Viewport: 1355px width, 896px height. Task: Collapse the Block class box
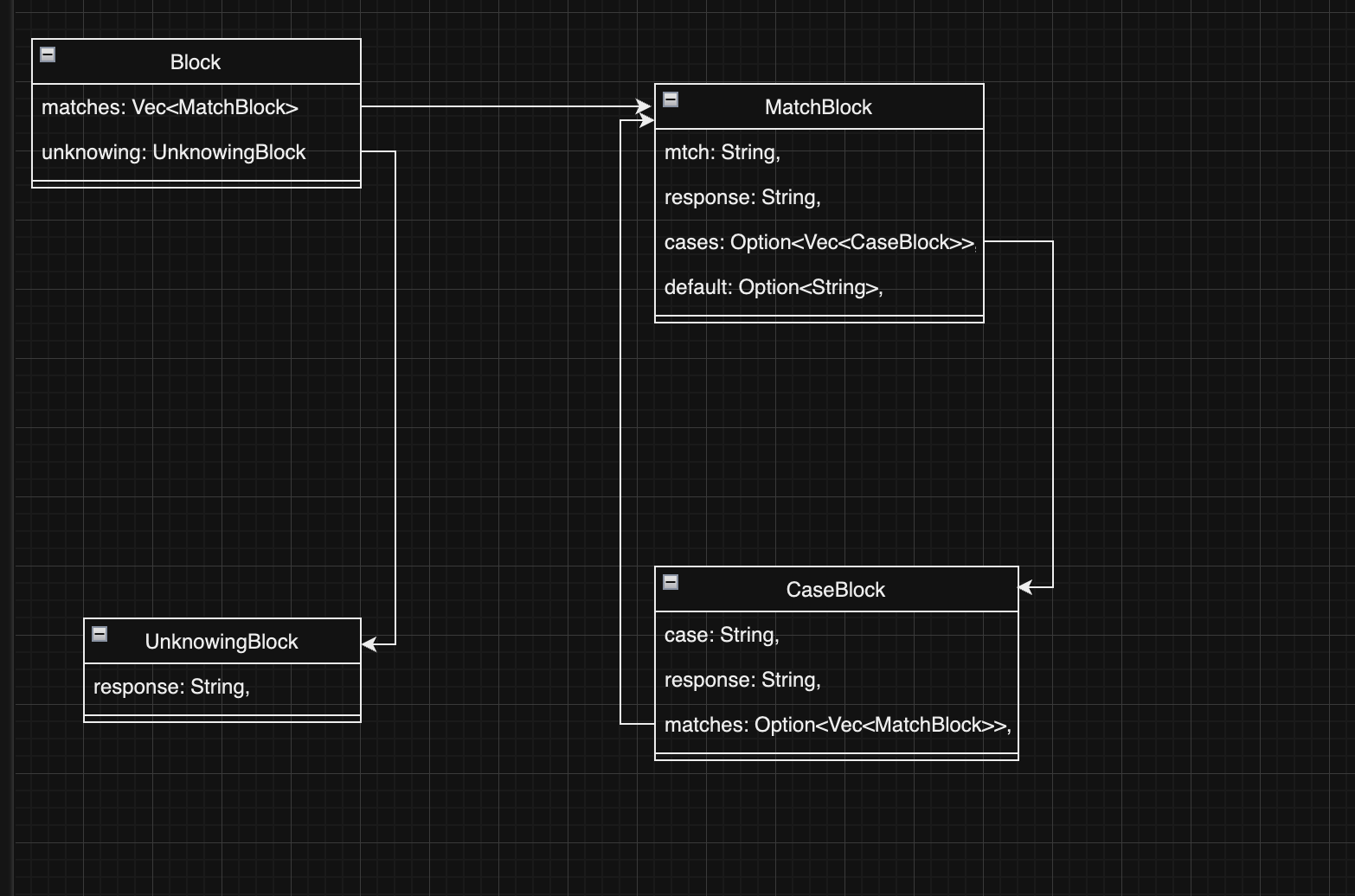point(48,54)
